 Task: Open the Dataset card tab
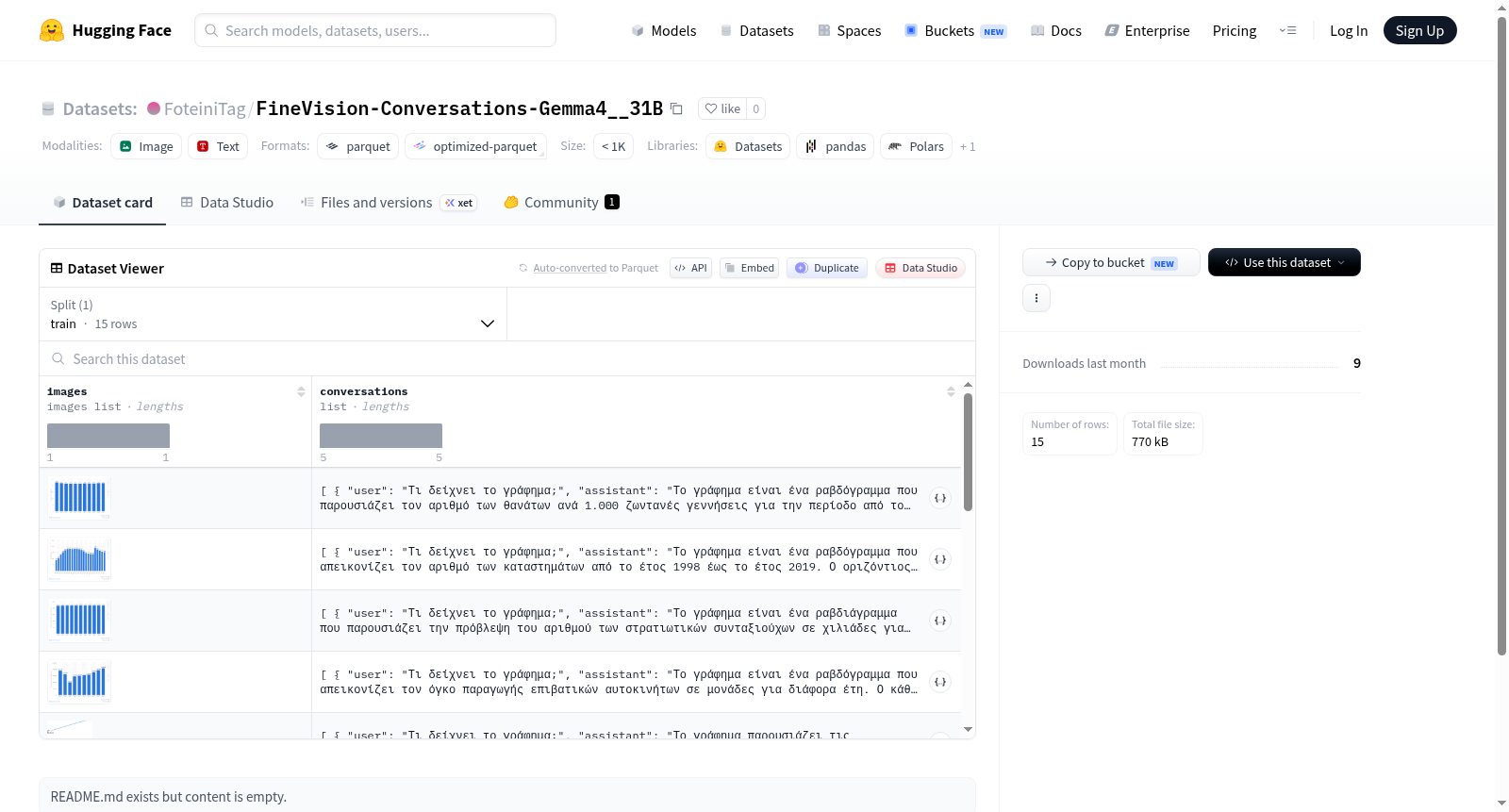coord(103,203)
